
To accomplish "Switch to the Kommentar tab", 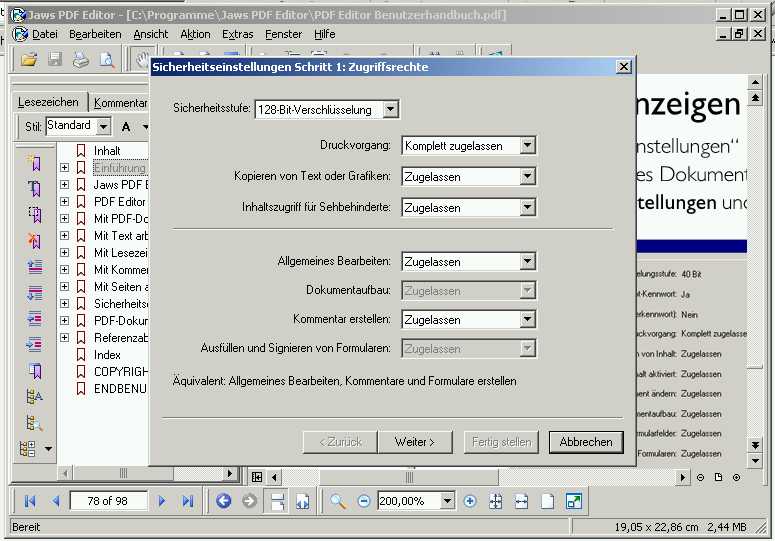I will 119,103.
